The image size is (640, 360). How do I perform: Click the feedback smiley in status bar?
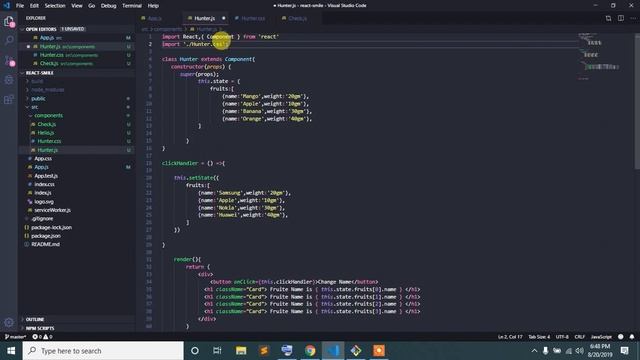(621, 337)
